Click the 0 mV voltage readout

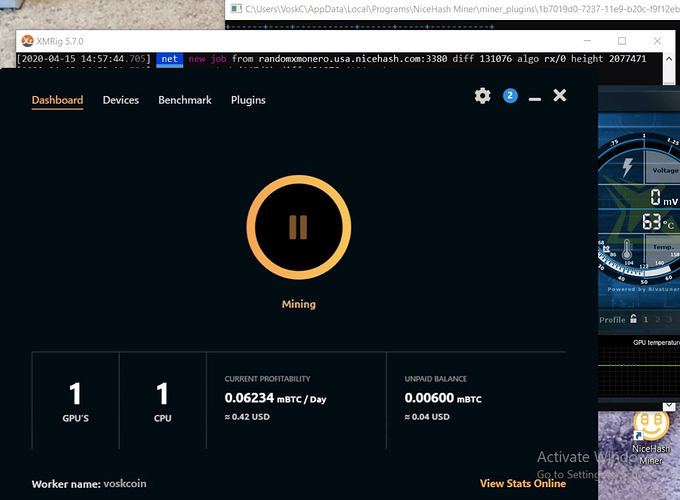(664, 198)
